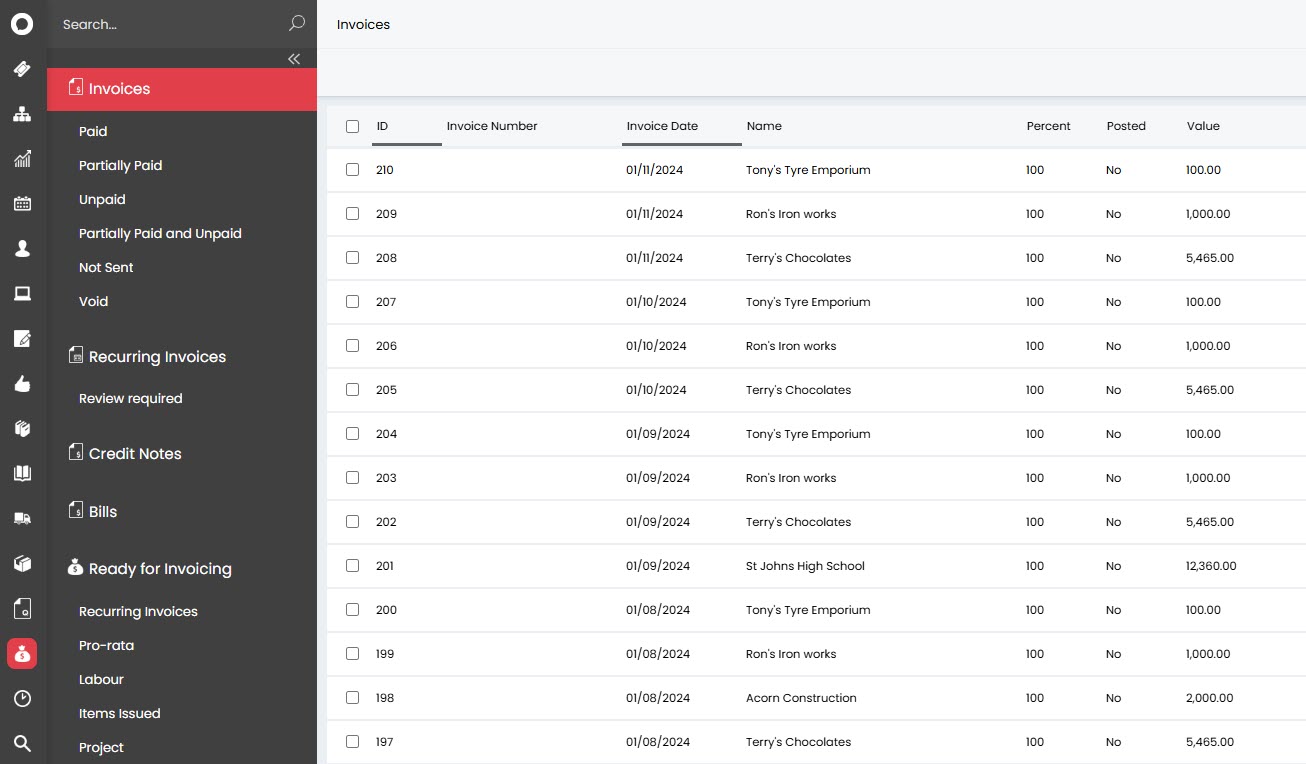Click the person contacts icon

[22, 249]
